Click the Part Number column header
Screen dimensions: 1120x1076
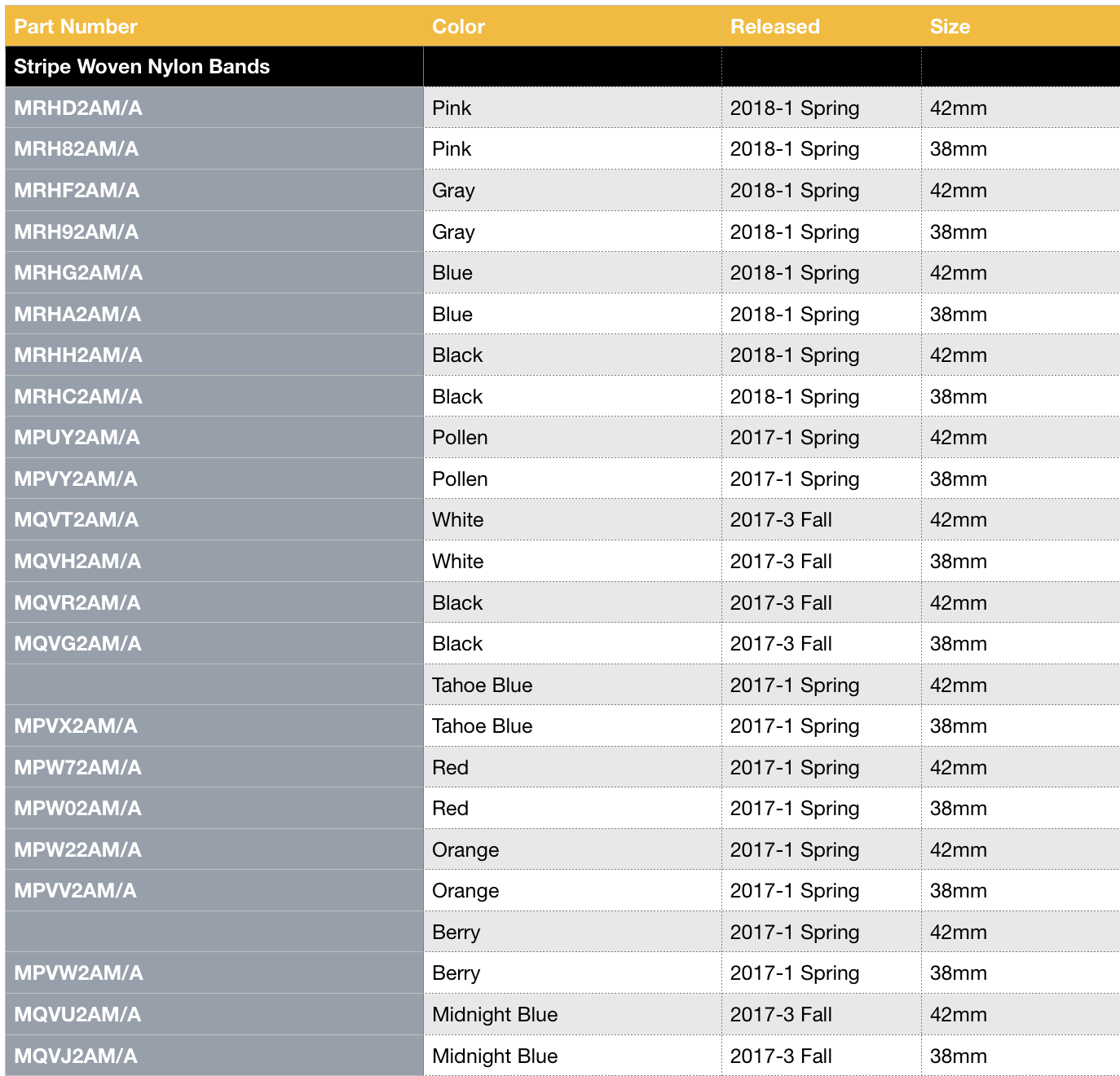click(76, 27)
